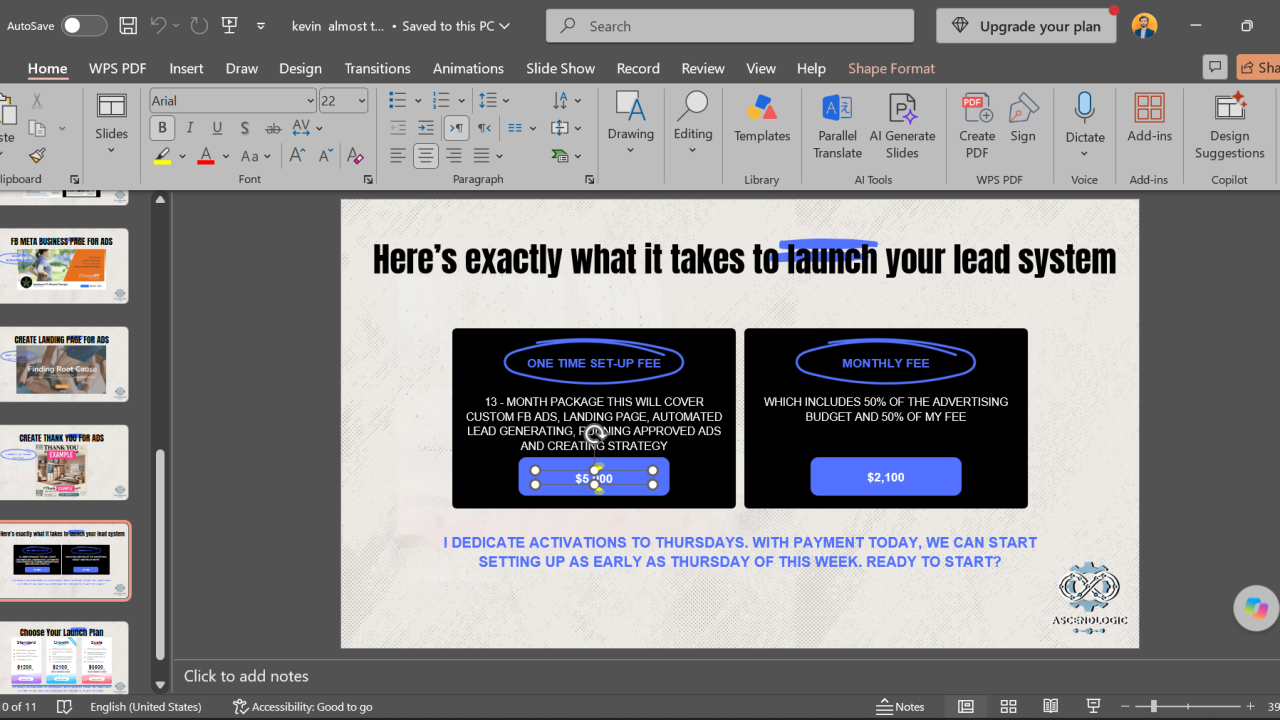Screen dimensions: 1280x720
Task: Switch to the Transitions tab
Action: pos(377,68)
